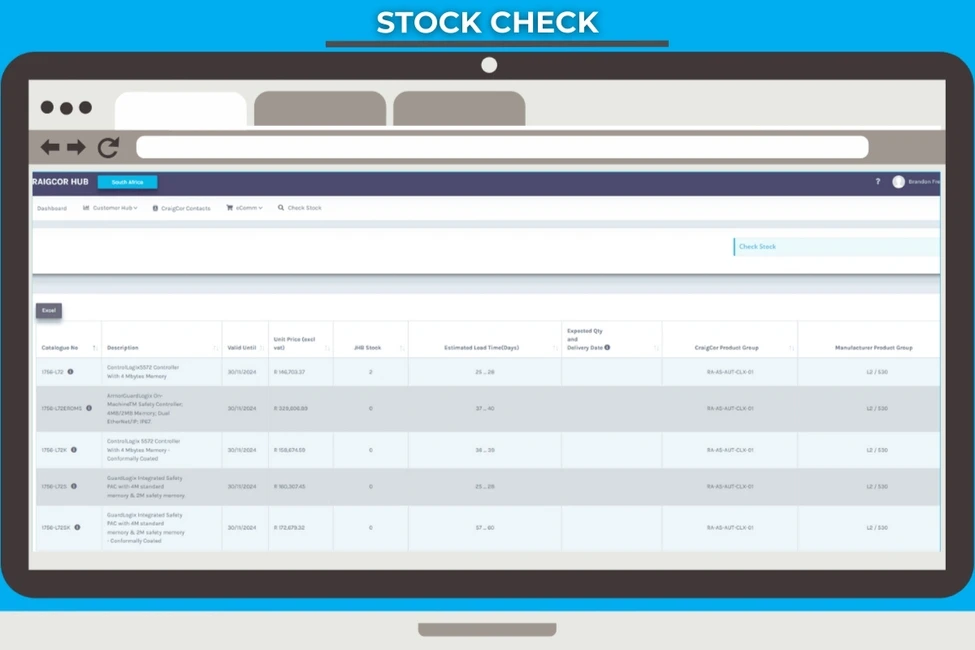Sort by Estimated Lead Time column arrows

(555, 348)
